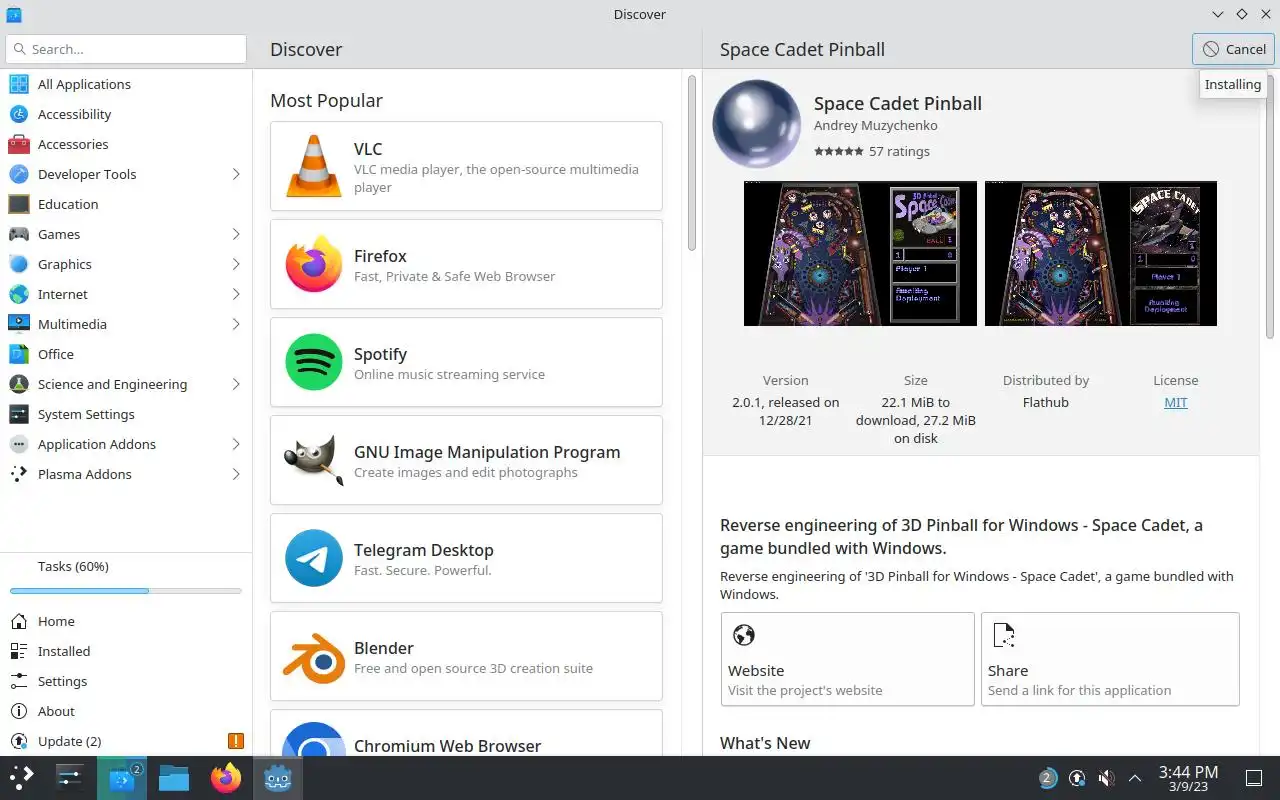Screen dimensions: 1280x800
Task: Open the volume control in the system tray
Action: coord(1106,778)
